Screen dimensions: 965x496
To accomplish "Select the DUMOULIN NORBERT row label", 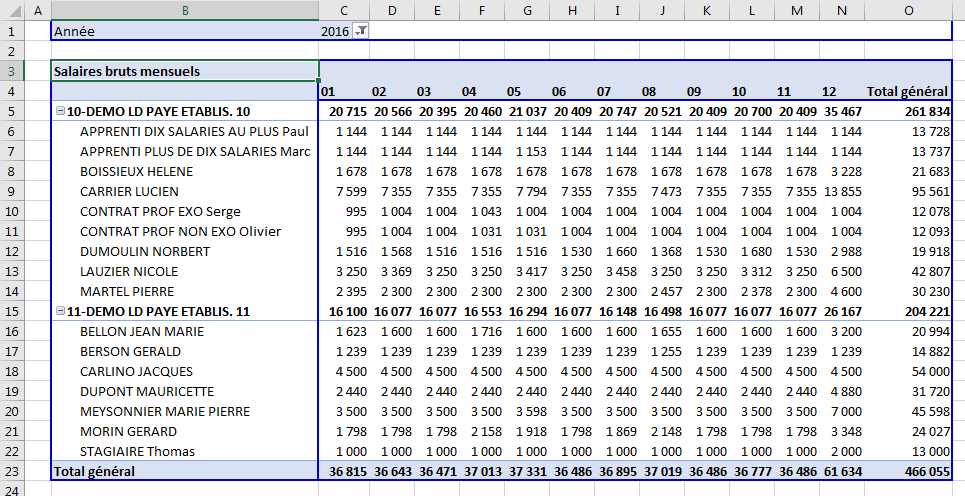I will click(x=145, y=252).
